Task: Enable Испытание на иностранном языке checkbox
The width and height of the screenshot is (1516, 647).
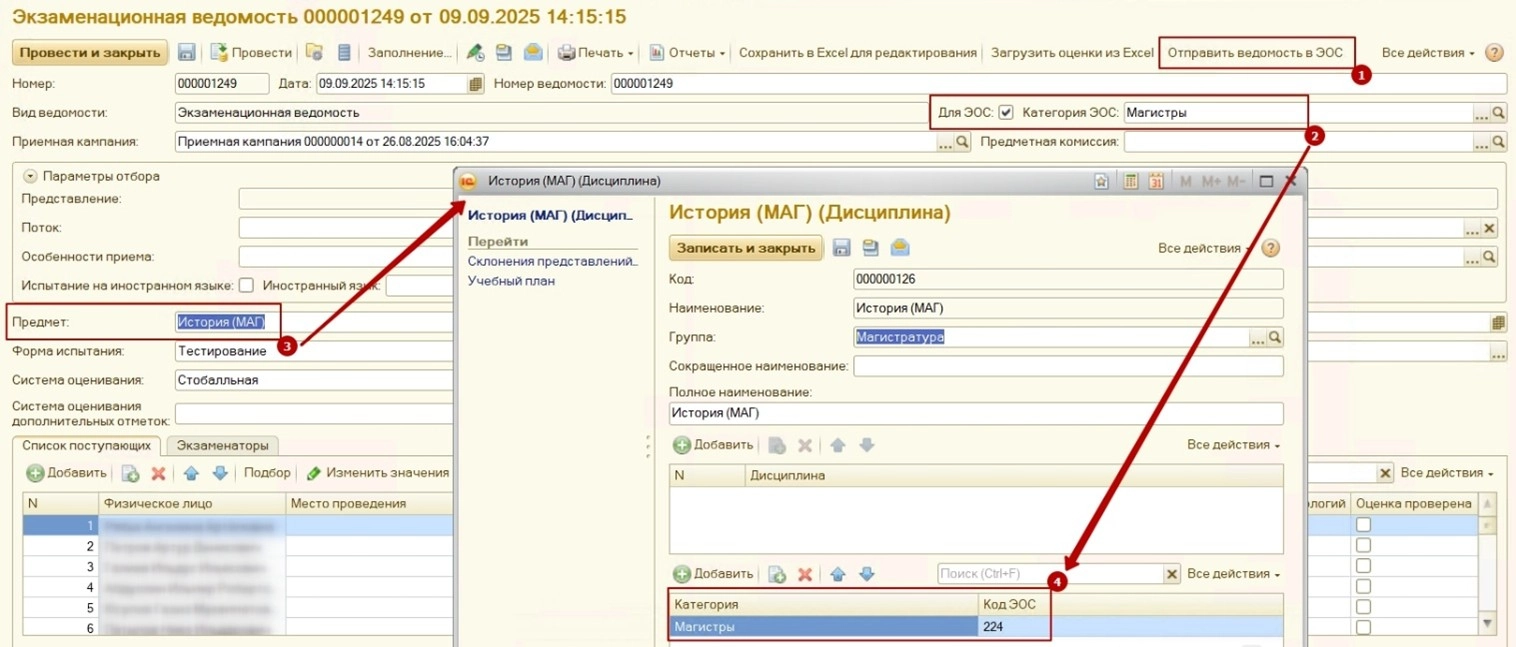Action: (x=246, y=285)
